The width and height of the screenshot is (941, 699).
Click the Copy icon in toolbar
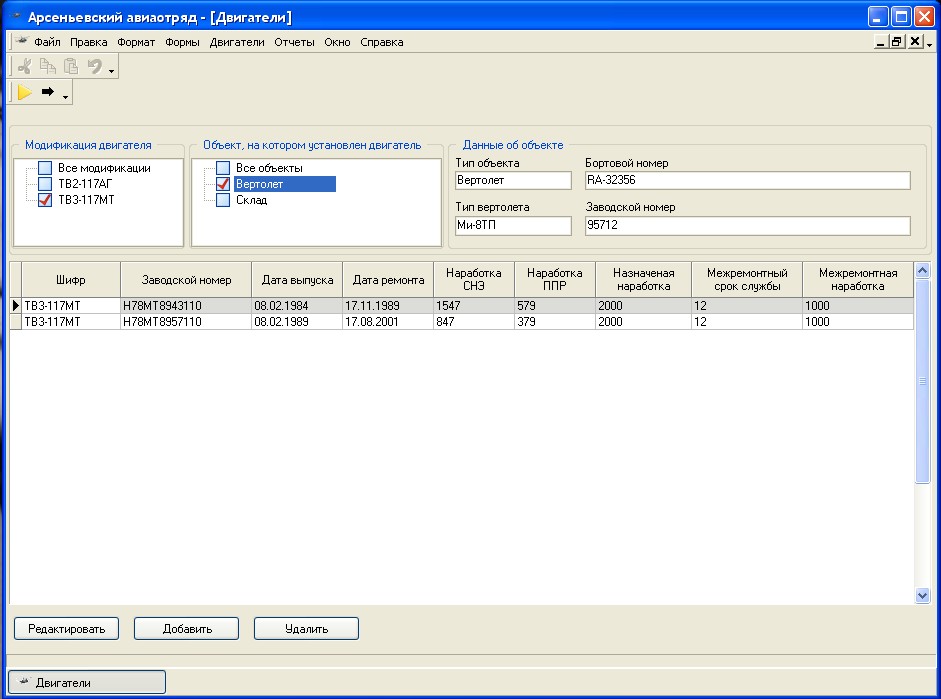[48, 67]
